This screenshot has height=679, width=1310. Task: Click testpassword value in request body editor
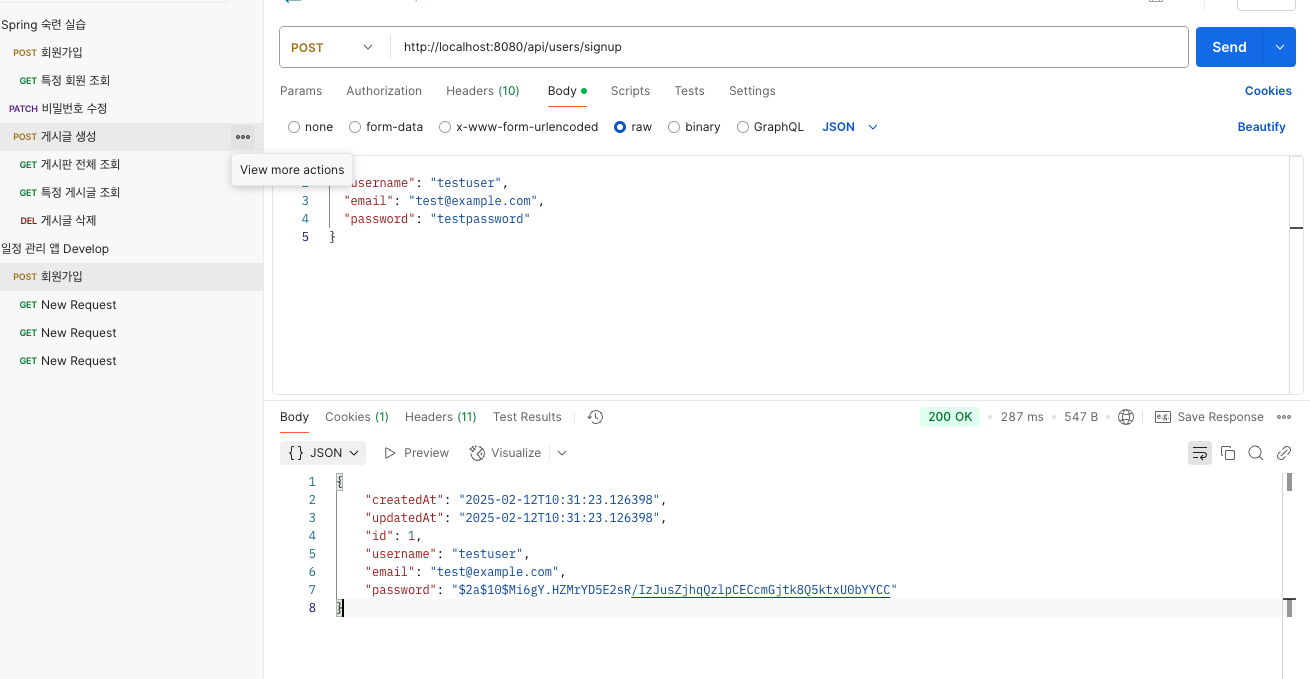click(480, 219)
